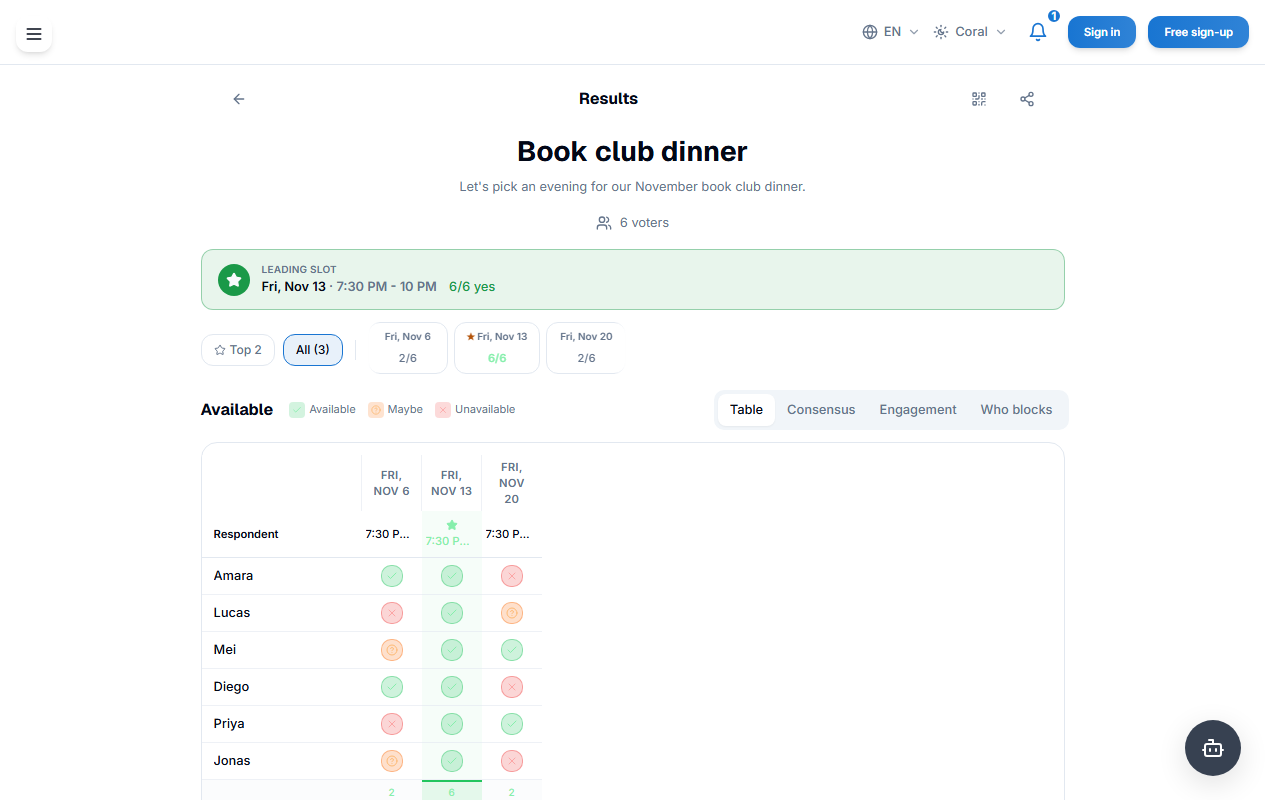1280x800 pixels.
Task: Select the Fri, Nov 20 slot chip
Action: pyautogui.click(x=585, y=348)
